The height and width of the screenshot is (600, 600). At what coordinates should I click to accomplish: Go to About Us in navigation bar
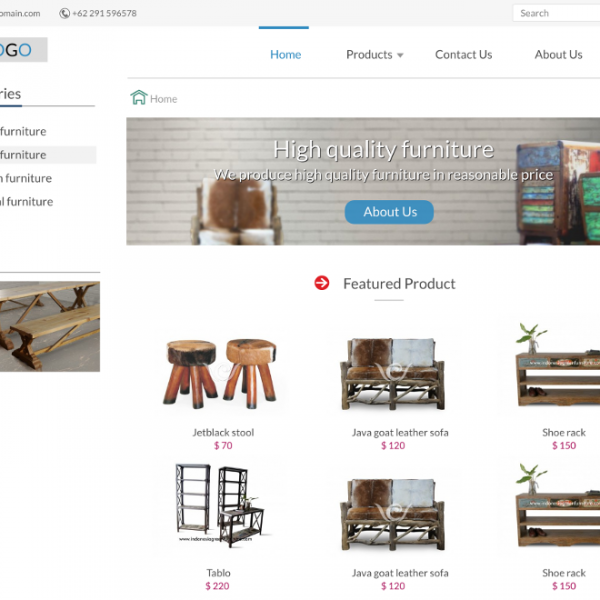coord(558,55)
